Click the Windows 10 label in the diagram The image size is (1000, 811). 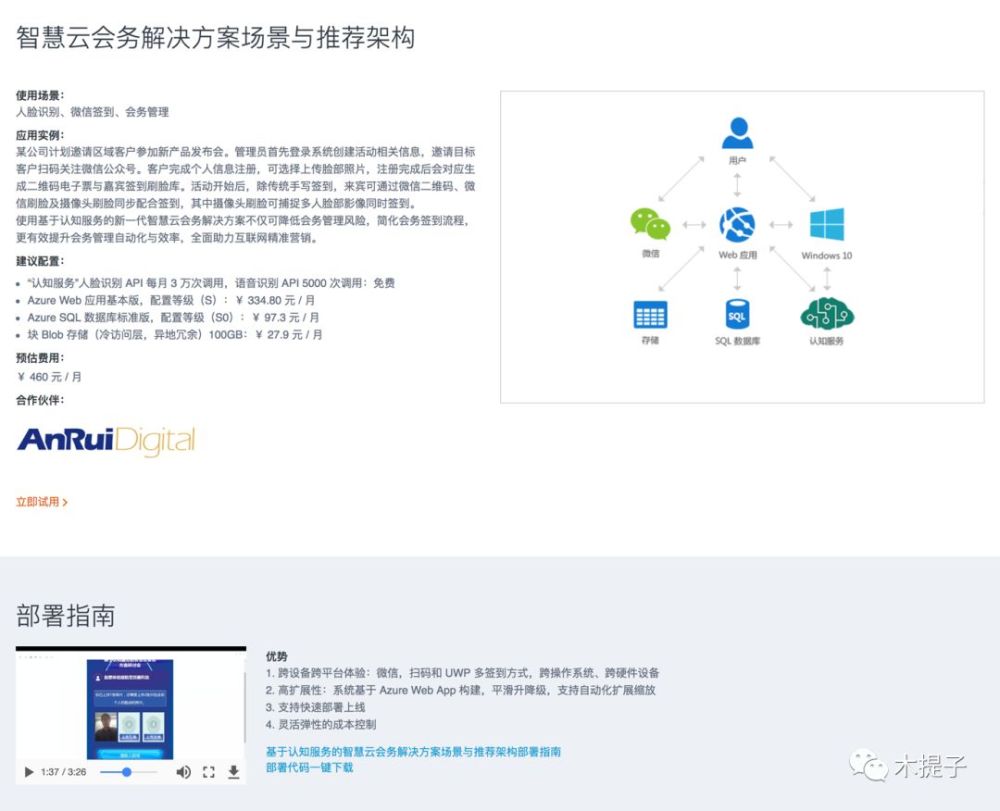tap(827, 256)
